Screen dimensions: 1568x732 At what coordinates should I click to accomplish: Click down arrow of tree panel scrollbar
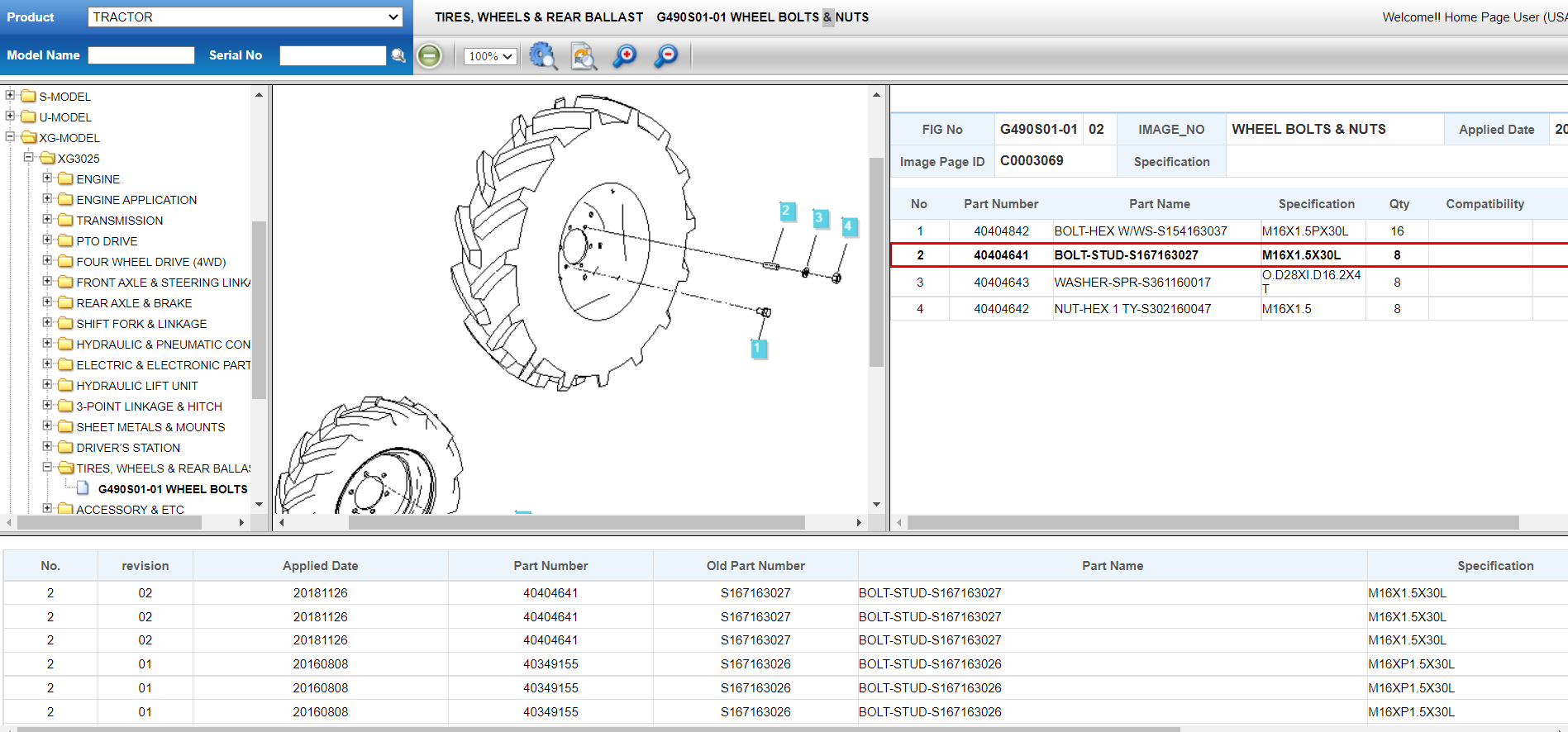[x=259, y=504]
